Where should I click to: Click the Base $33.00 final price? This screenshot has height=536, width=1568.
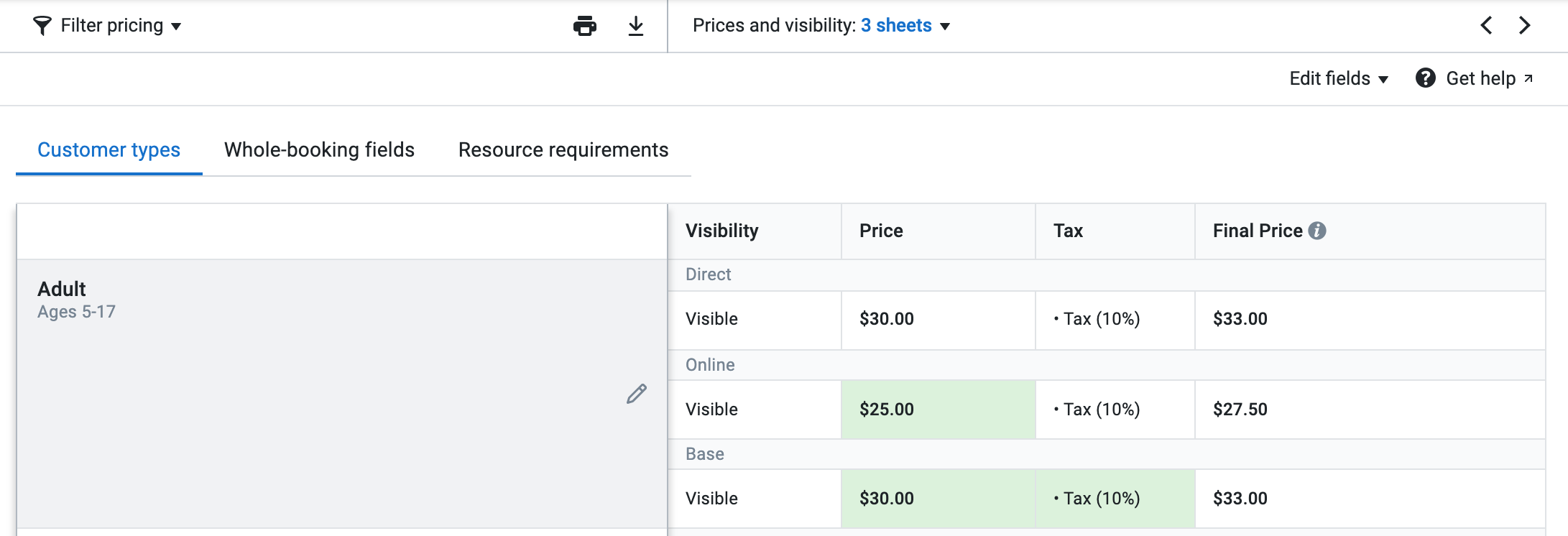click(x=1370, y=499)
